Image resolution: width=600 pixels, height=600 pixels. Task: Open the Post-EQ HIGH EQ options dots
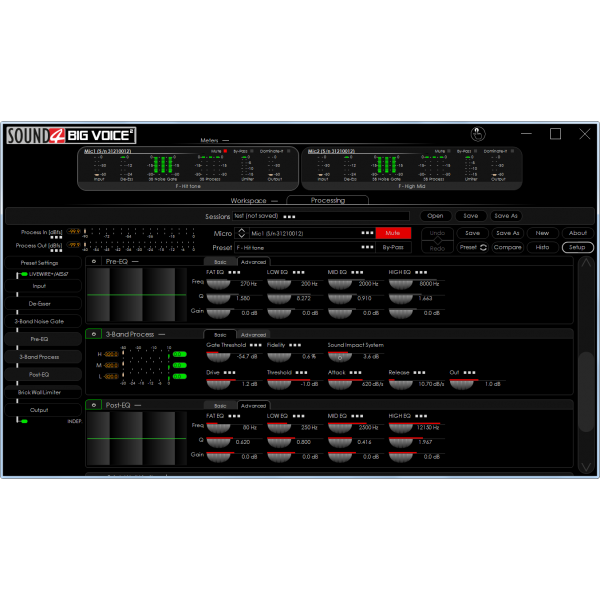point(421,416)
